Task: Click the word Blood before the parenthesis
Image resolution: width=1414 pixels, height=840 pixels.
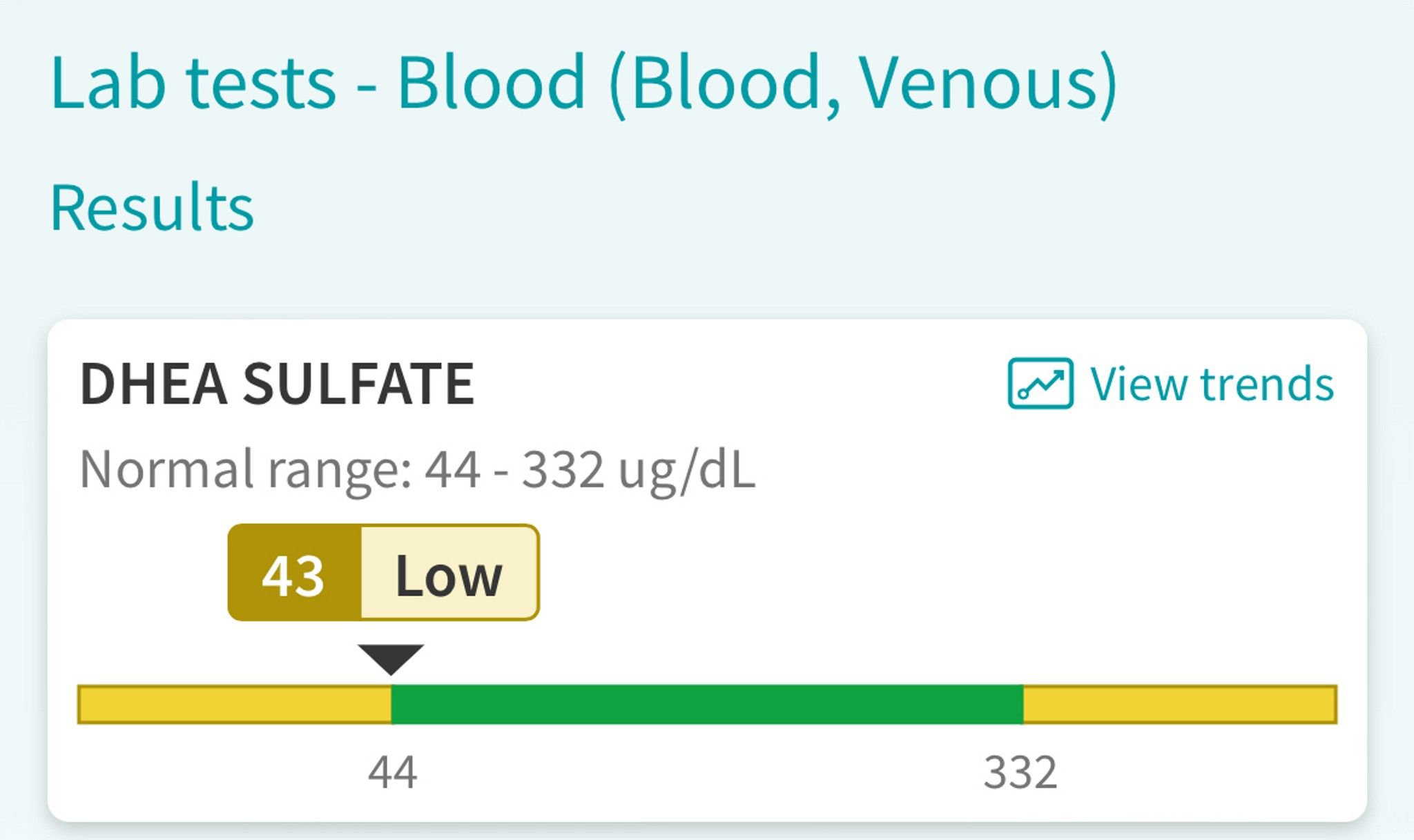Action: 492,83
